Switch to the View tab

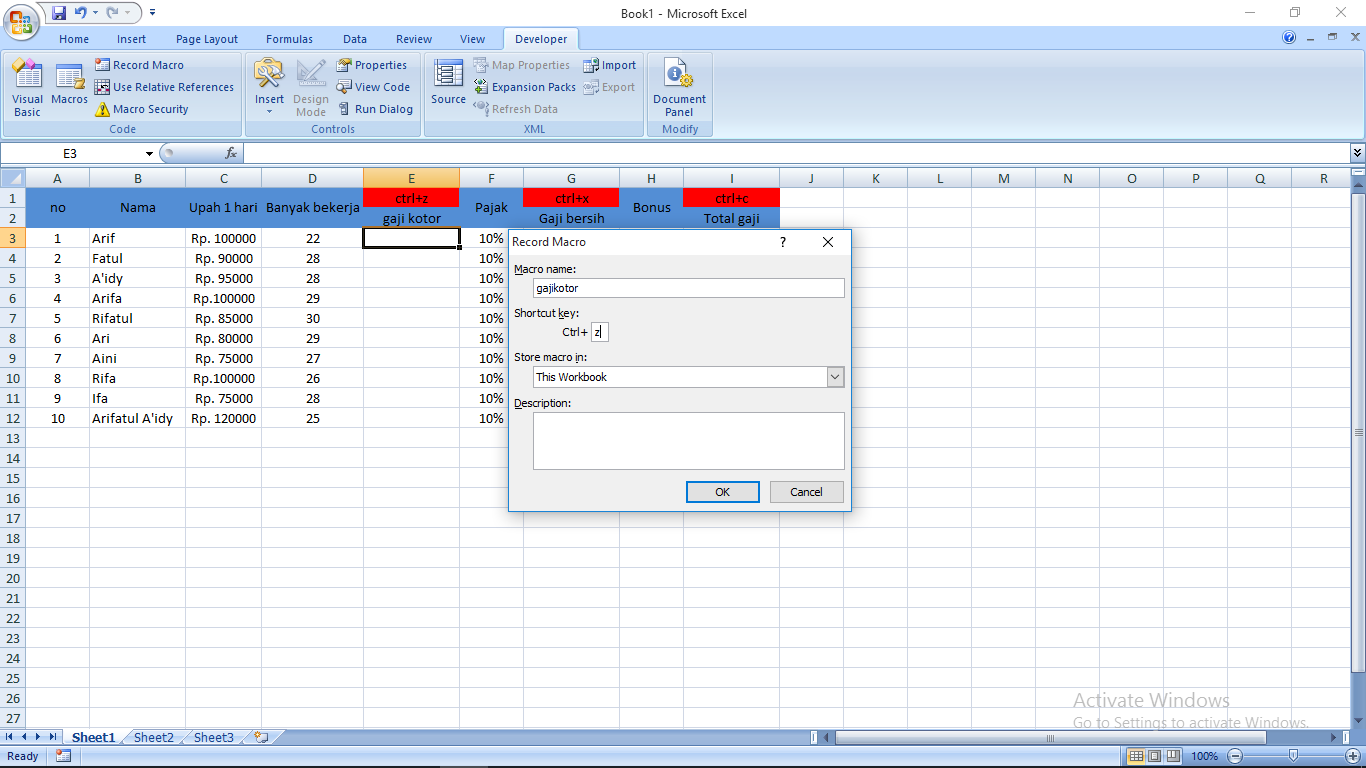click(x=473, y=39)
